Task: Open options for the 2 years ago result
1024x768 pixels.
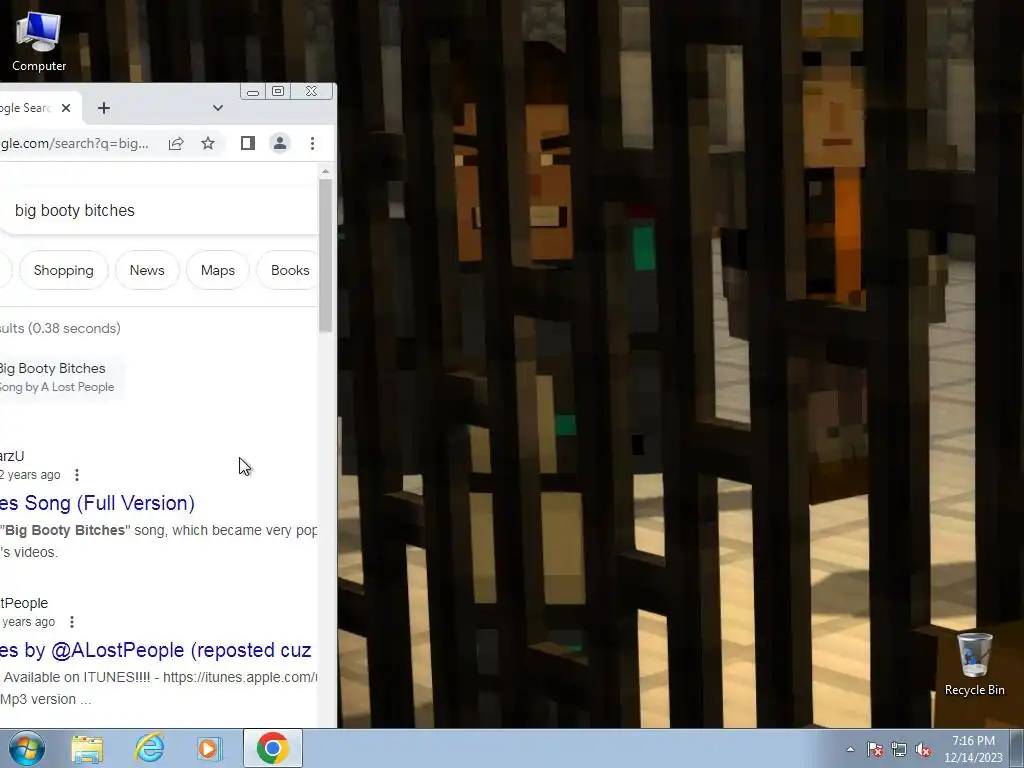Action: click(77, 475)
